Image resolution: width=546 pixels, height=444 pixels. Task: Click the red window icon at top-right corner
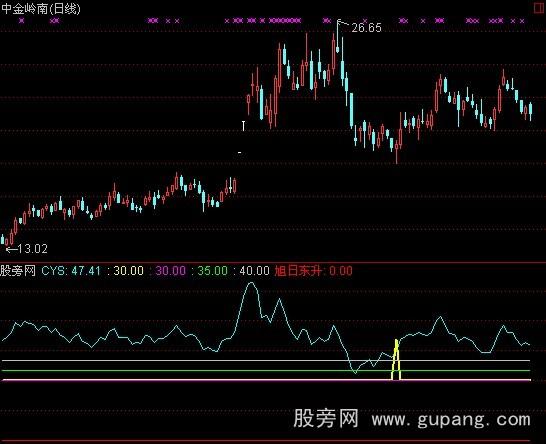point(540,8)
